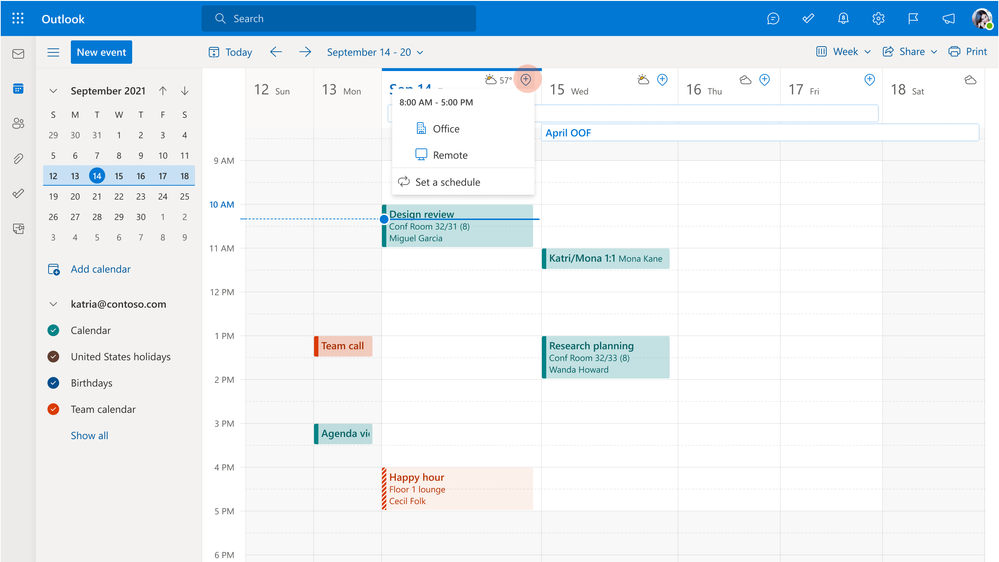Viewport: 999px width, 562px height.
Task: Open the Week view dropdown
Action: [x=843, y=52]
